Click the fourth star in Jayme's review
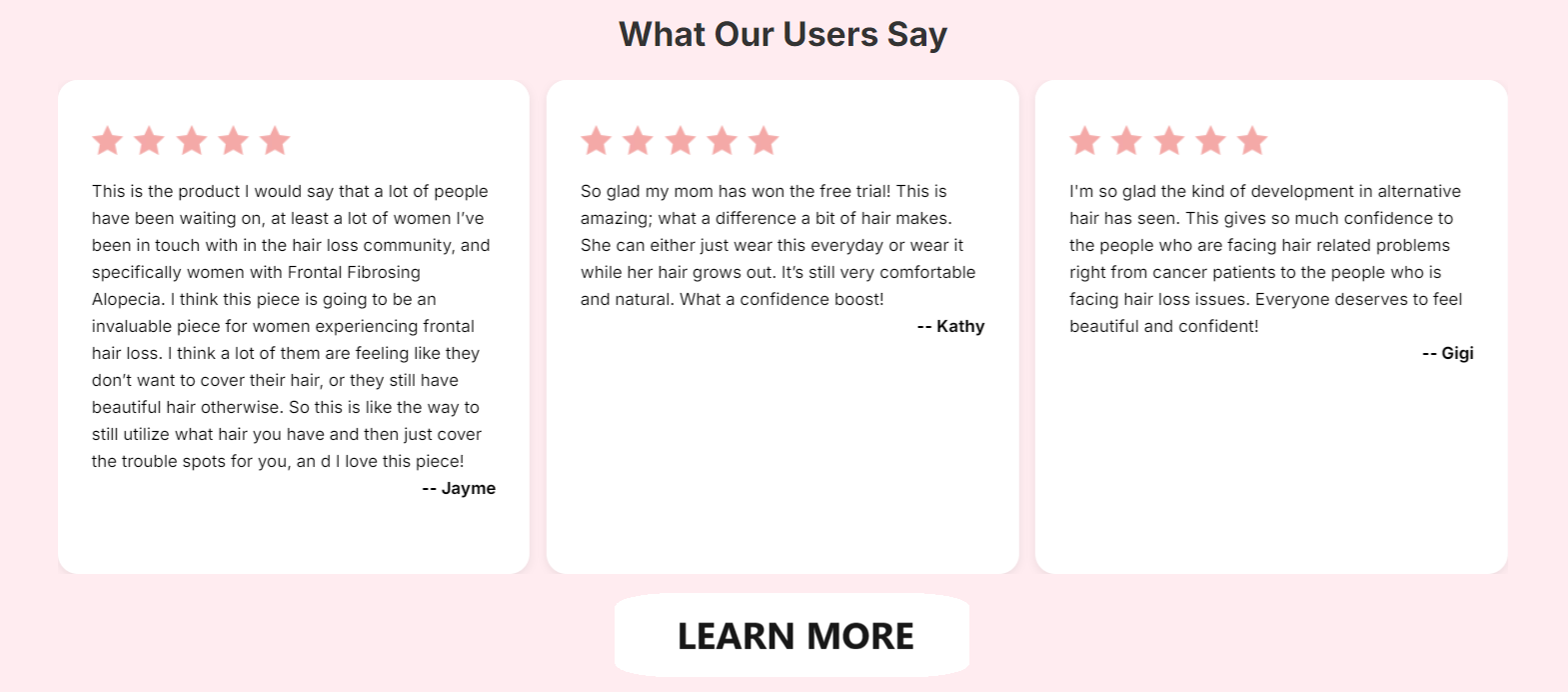This screenshot has height=692, width=1568. coord(233,141)
